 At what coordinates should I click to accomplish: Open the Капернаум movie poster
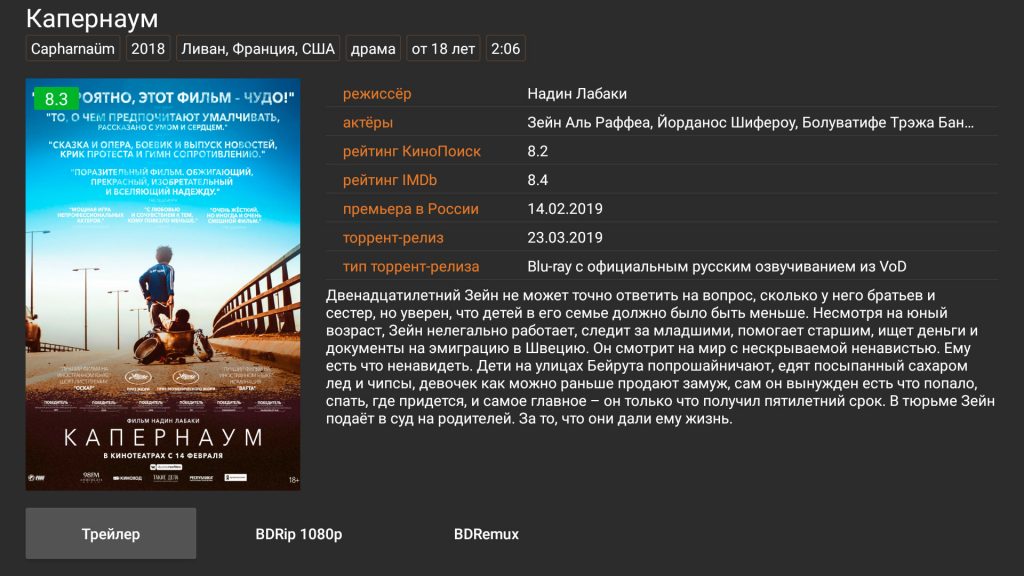coord(163,284)
